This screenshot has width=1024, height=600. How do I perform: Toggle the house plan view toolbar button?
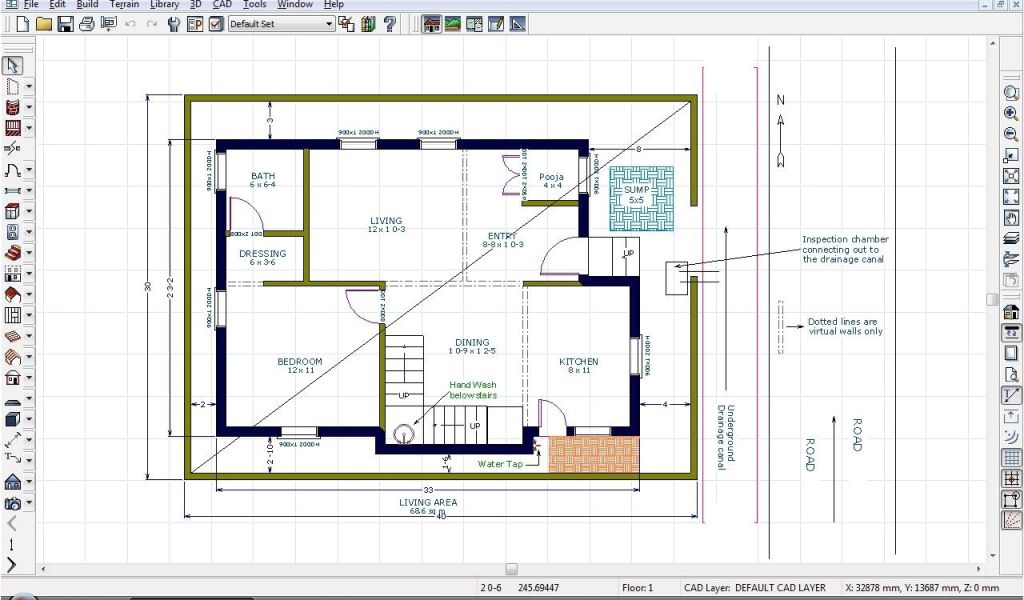(432, 23)
